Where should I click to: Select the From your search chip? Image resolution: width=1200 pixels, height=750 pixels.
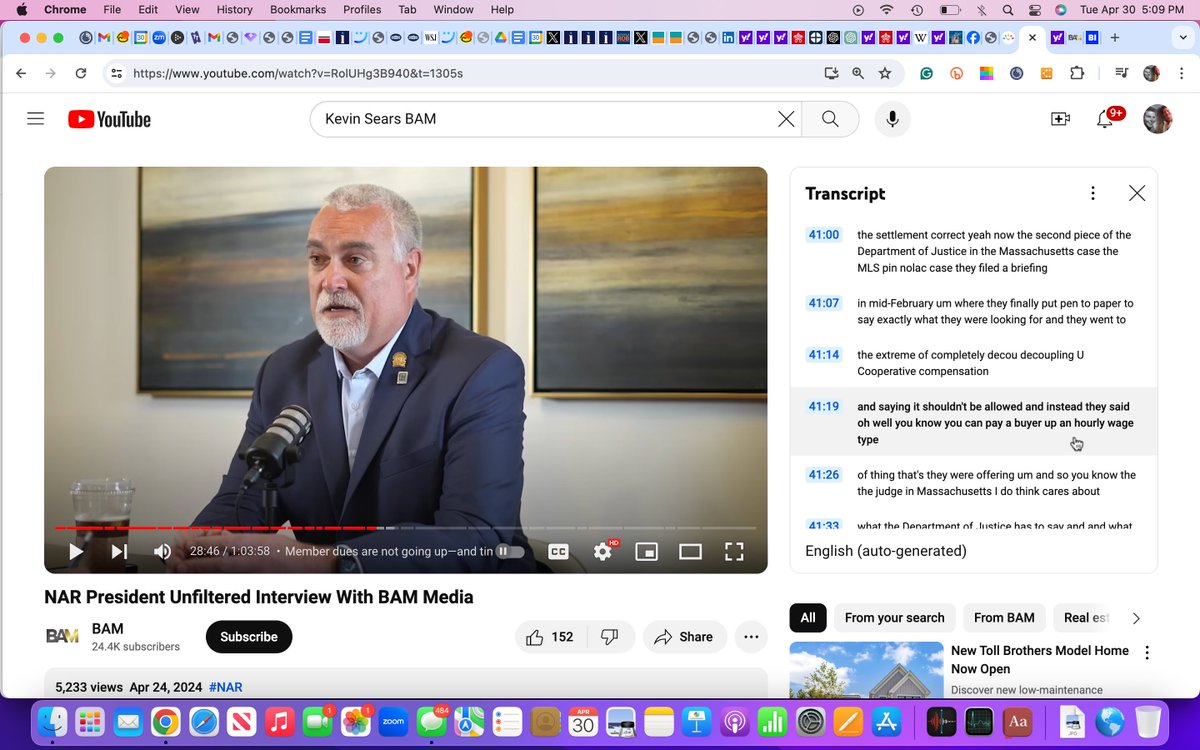pyautogui.click(x=895, y=618)
